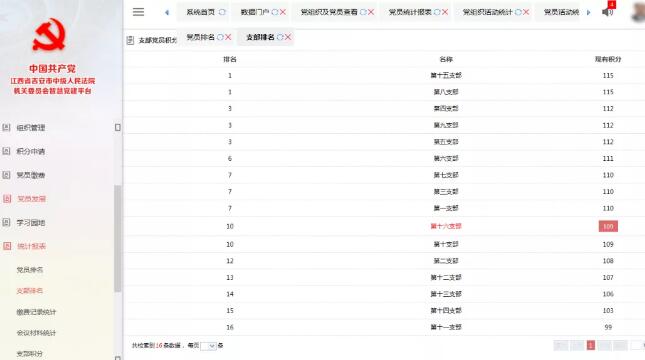Click the 积分申请 sidebar icon
Image resolution: width=645 pixels, height=360 pixels.
pyautogui.click(x=6, y=151)
